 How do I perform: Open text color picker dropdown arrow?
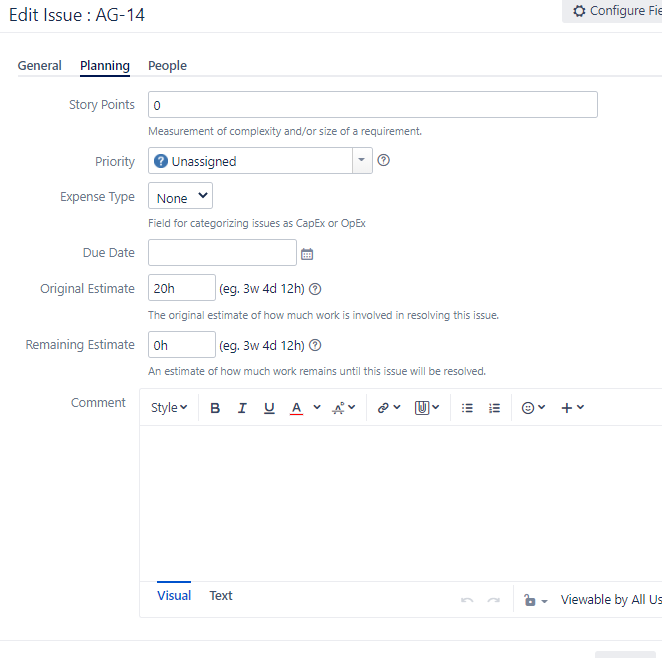(x=317, y=407)
